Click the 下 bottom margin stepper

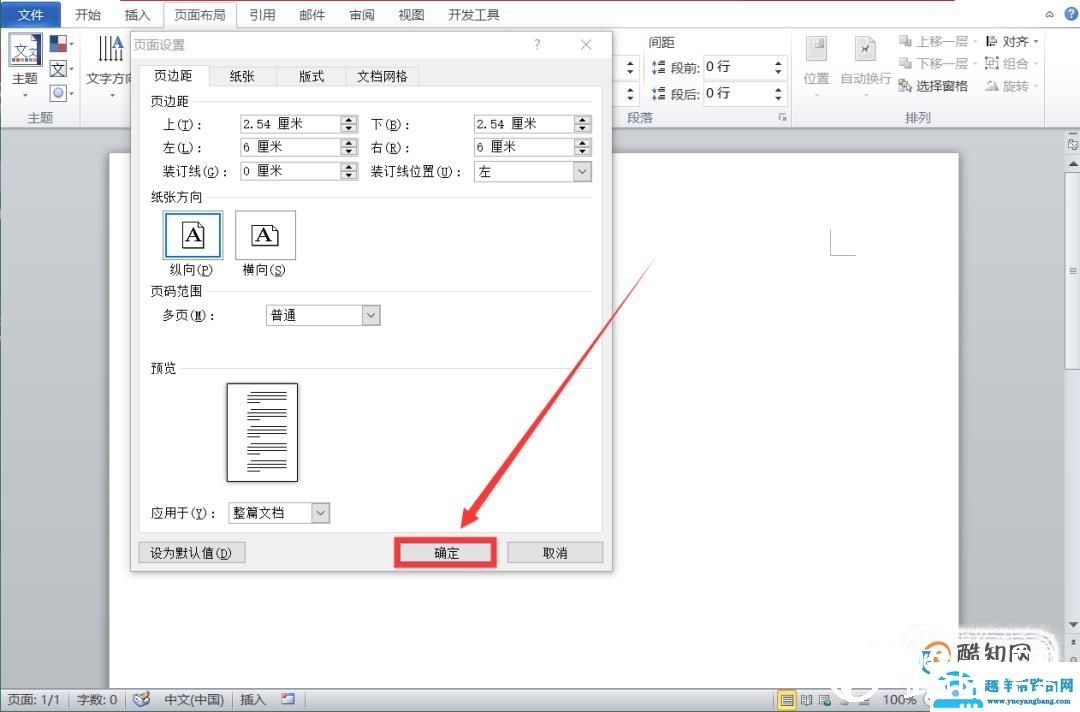click(583, 124)
